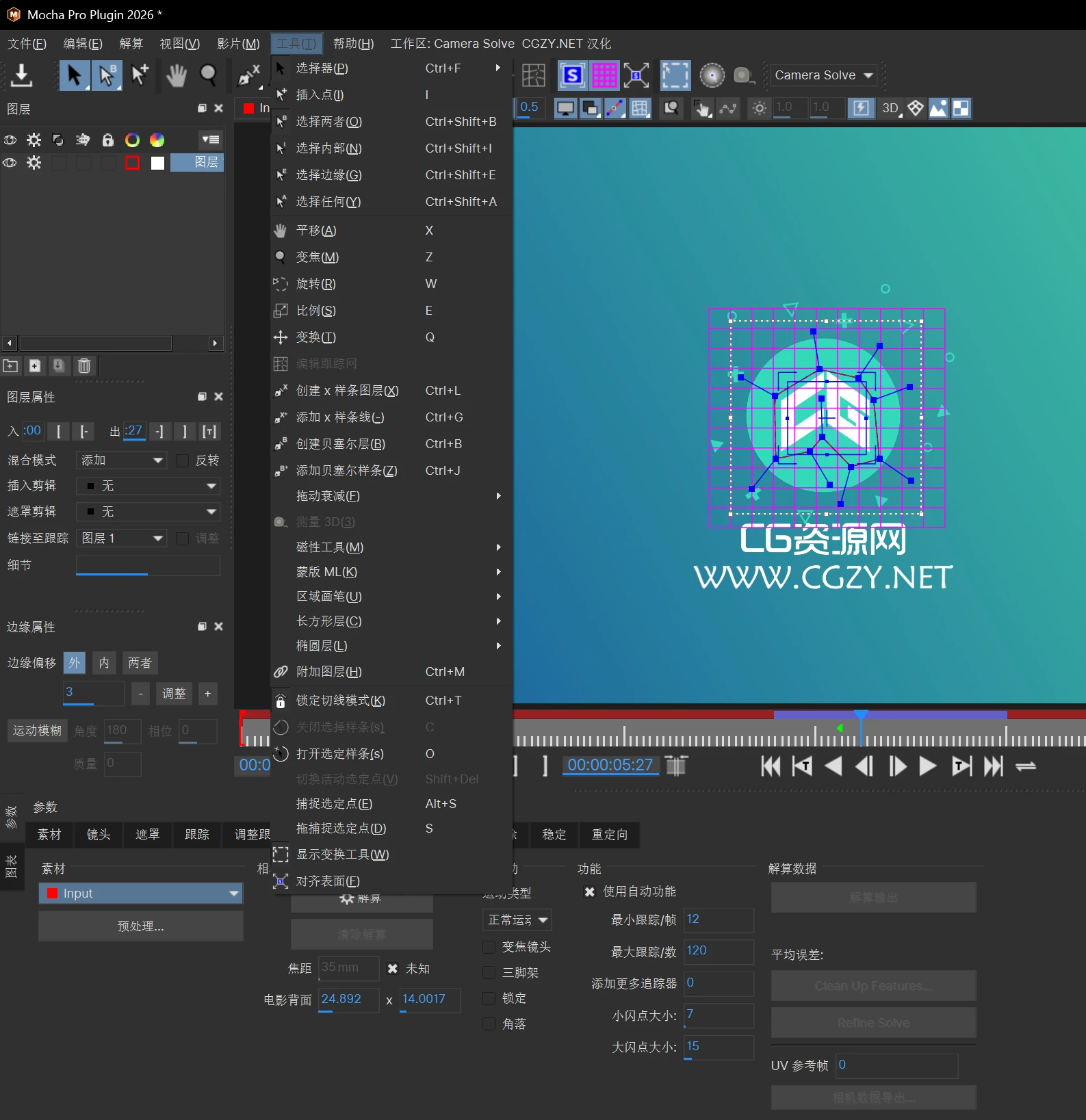Open the 链接至跟踪 图层 1 dropdown

(x=121, y=538)
